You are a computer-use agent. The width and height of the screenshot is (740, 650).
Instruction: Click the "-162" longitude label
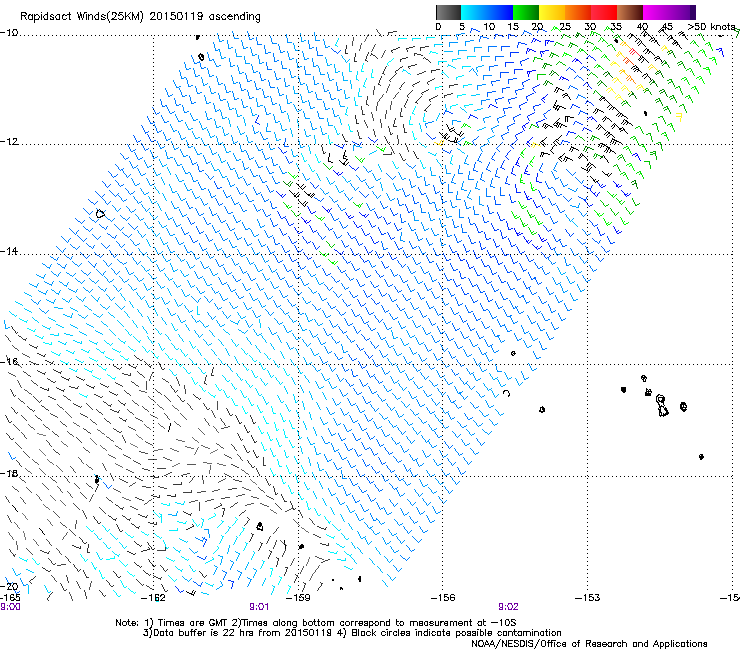click(x=154, y=598)
